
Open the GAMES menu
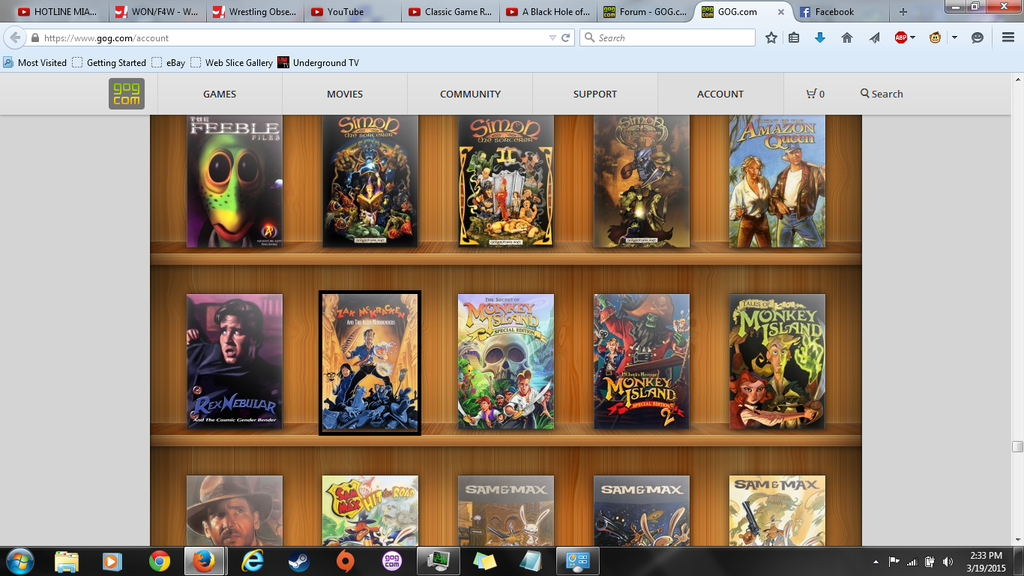[219, 94]
